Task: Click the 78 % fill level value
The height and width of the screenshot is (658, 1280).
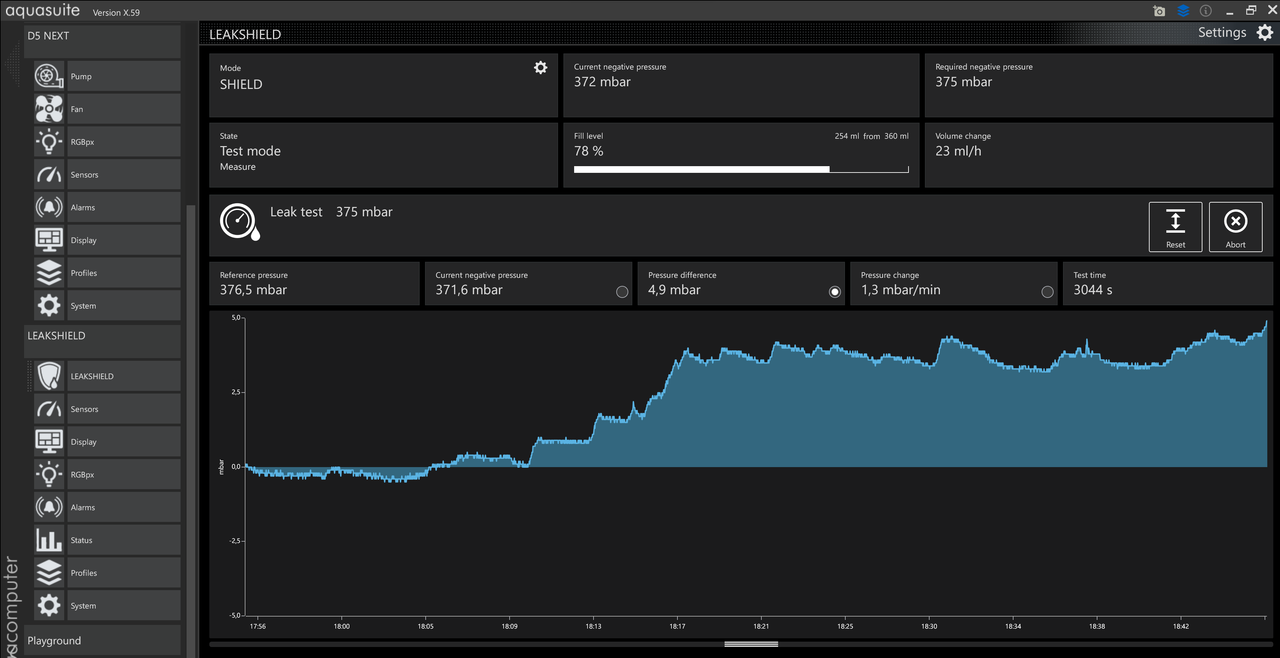Action: pos(589,151)
